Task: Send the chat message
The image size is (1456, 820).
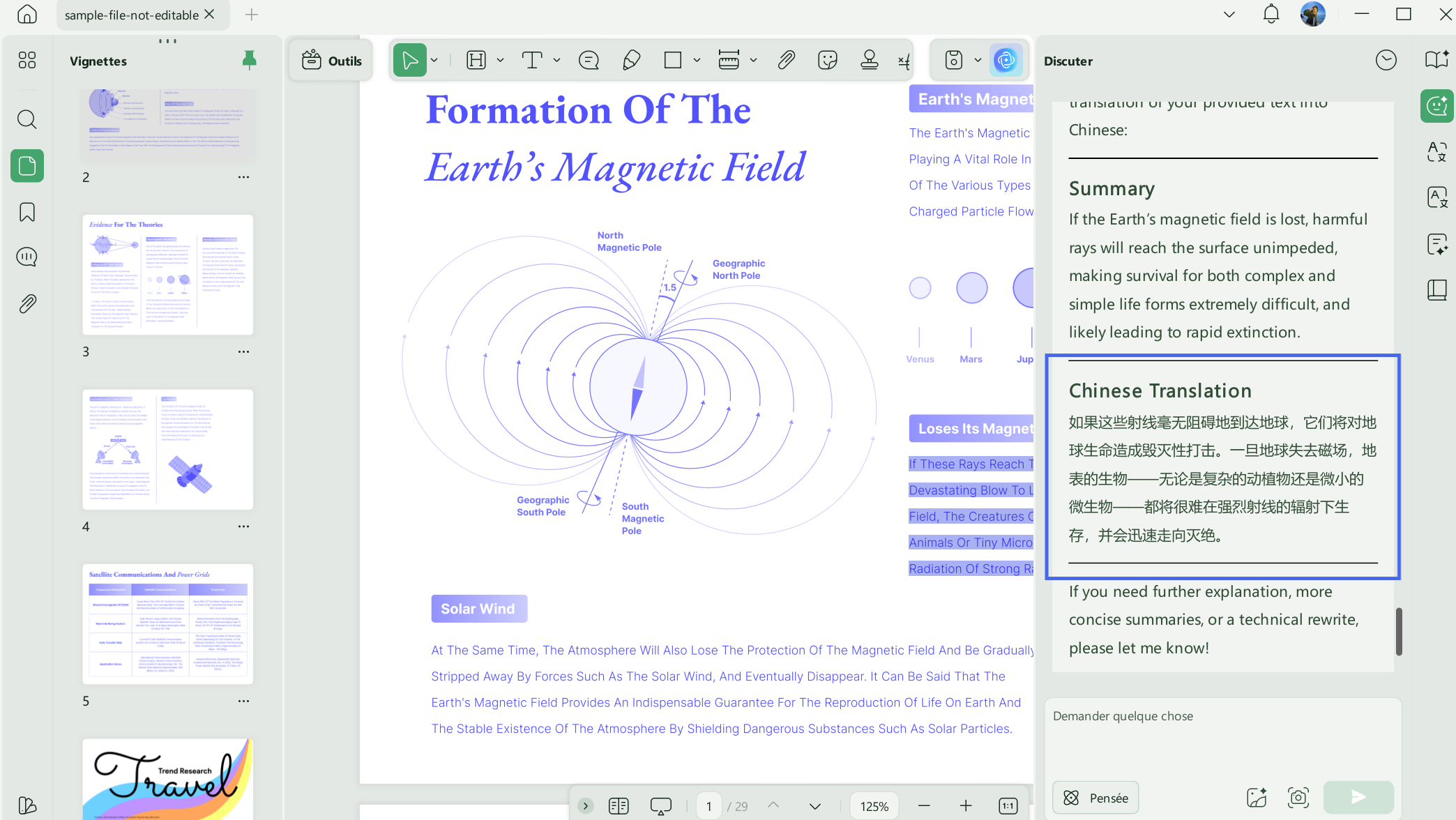Action: [1358, 797]
